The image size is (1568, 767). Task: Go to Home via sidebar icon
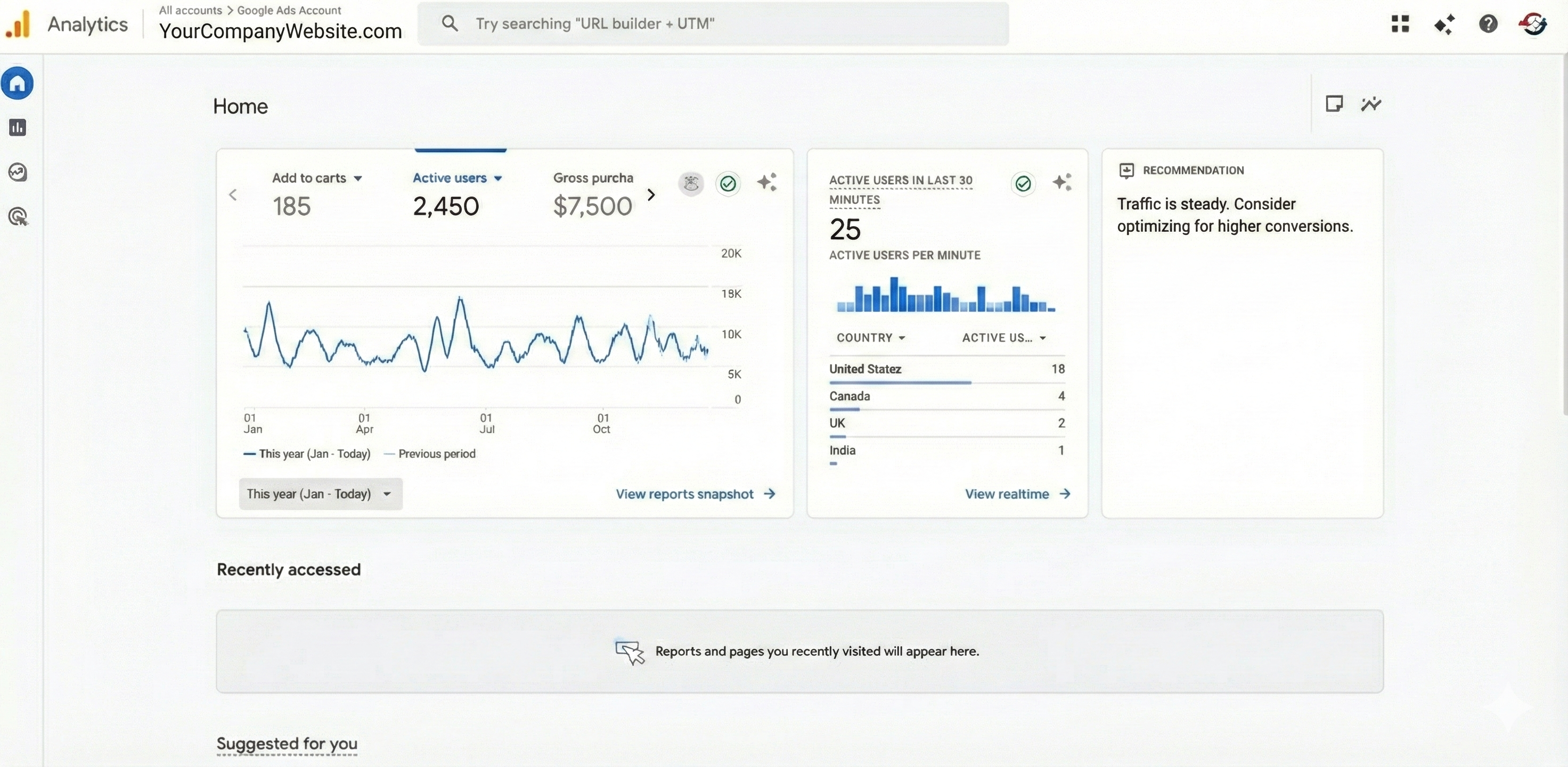coord(18,84)
